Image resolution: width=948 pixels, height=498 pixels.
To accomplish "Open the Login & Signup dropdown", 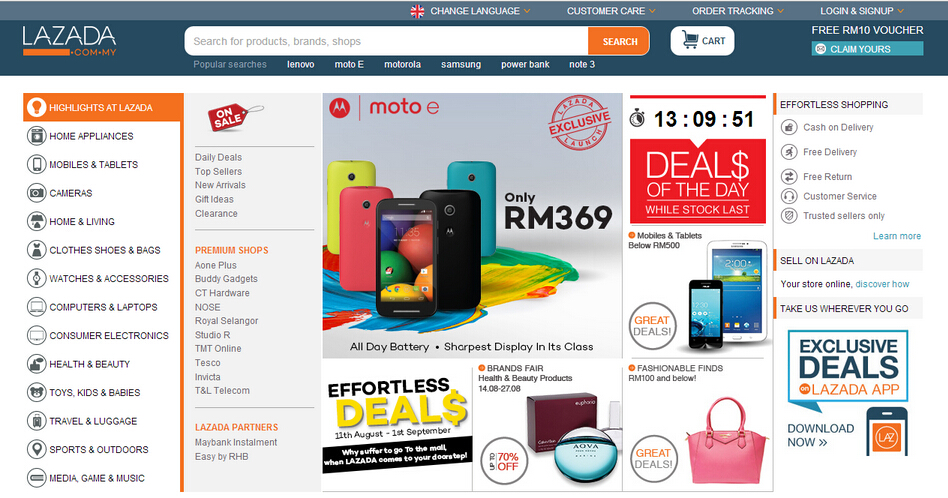I will point(862,11).
